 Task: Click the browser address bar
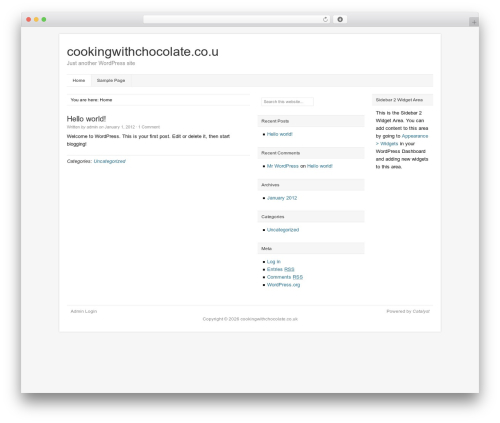(237, 19)
